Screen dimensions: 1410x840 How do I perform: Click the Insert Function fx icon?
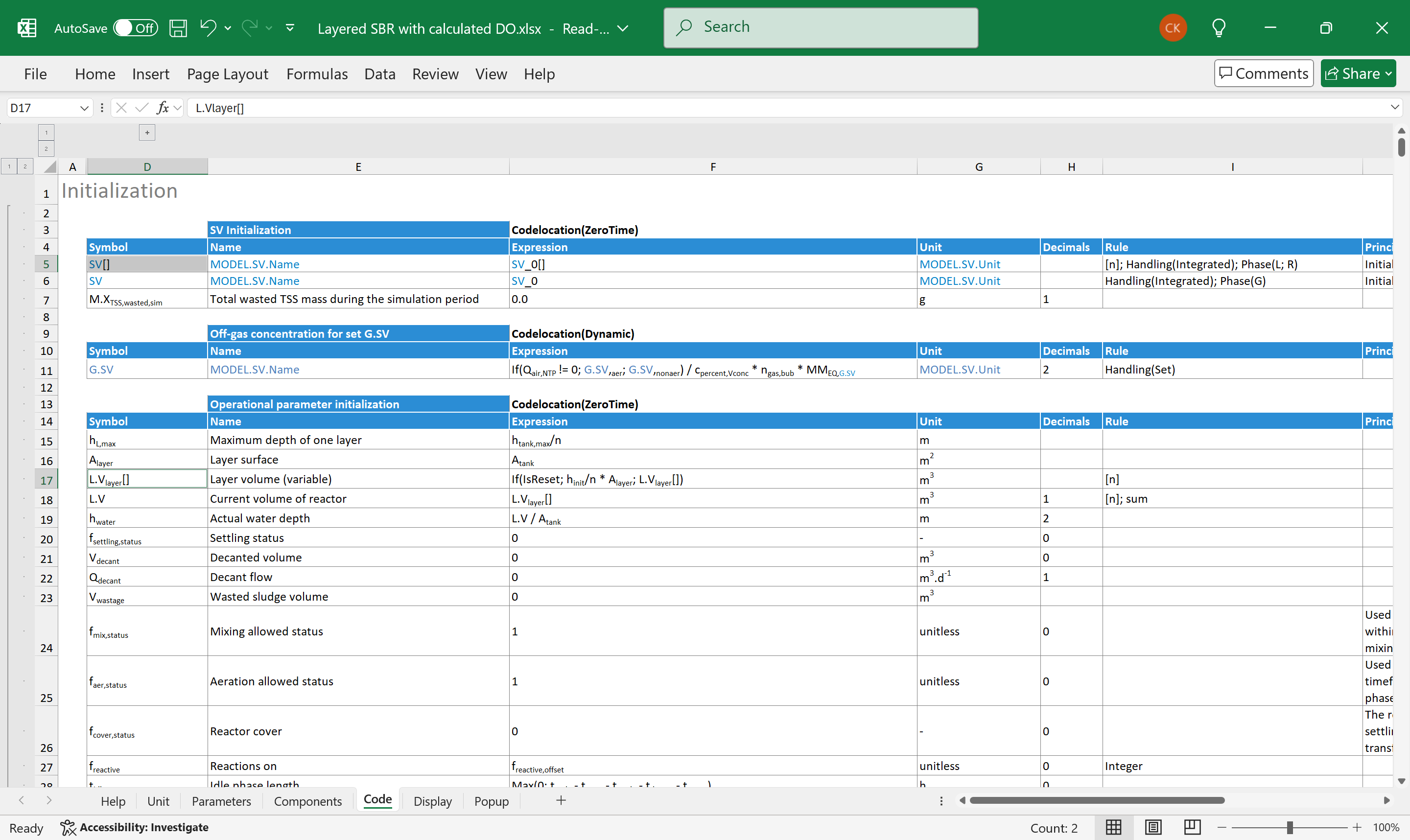click(x=163, y=108)
